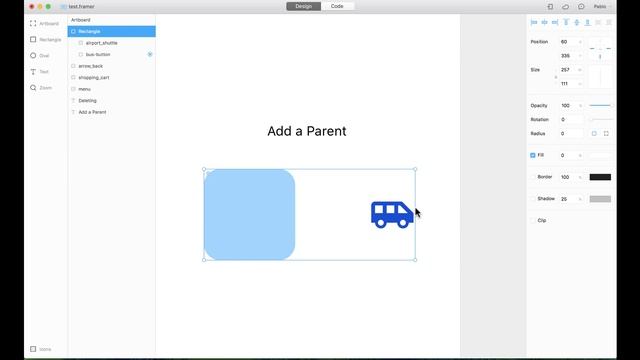Click the align left icon
The image size is (640, 360).
coord(534,22)
